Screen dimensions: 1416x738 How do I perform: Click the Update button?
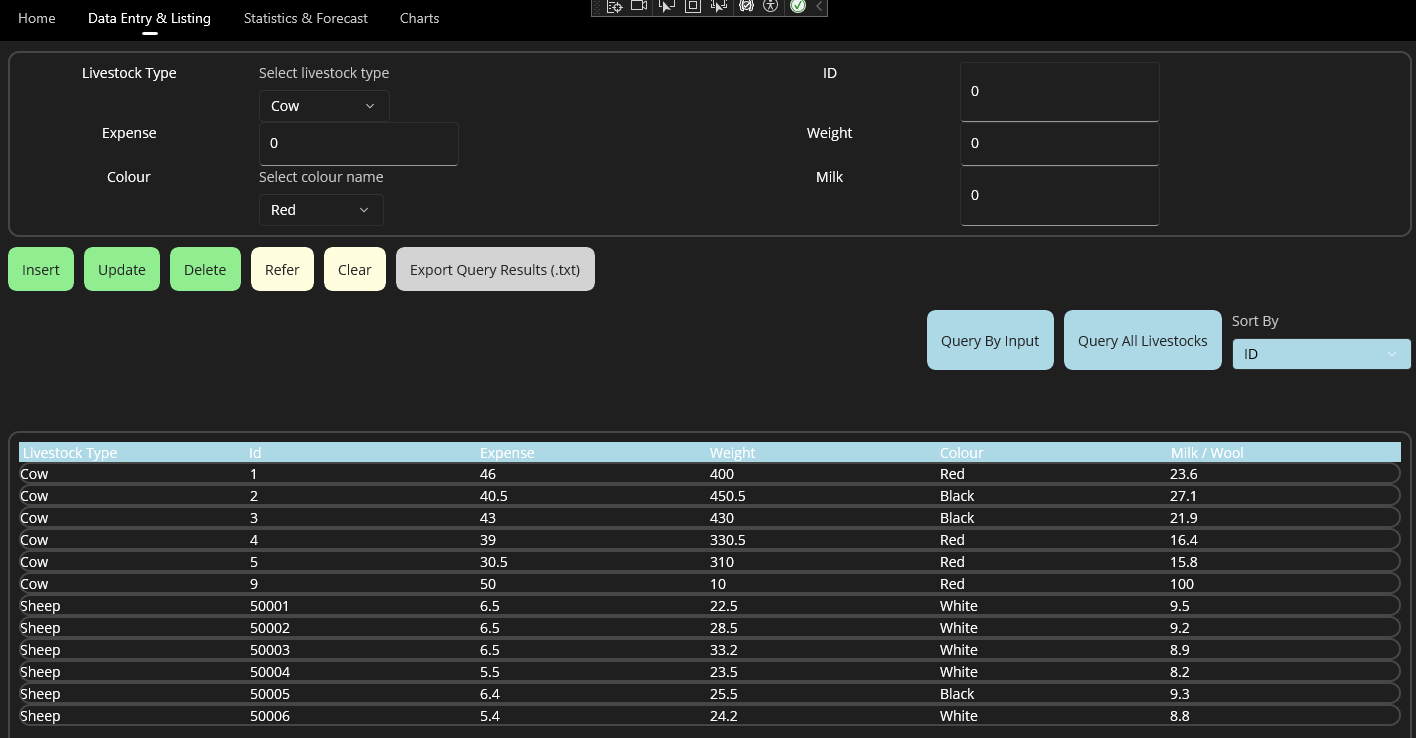coord(122,269)
